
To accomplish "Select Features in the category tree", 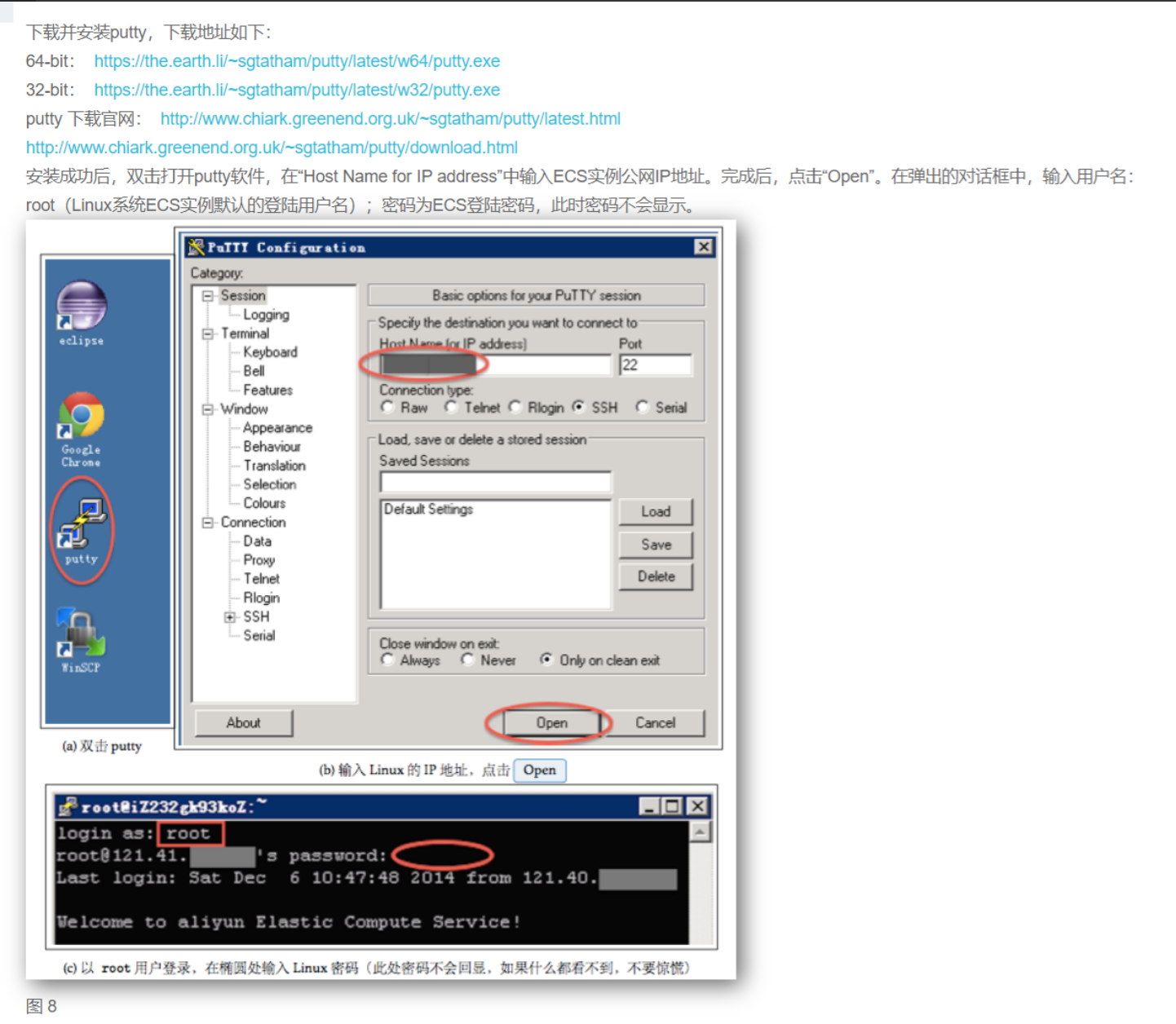I will pyautogui.click(x=267, y=390).
